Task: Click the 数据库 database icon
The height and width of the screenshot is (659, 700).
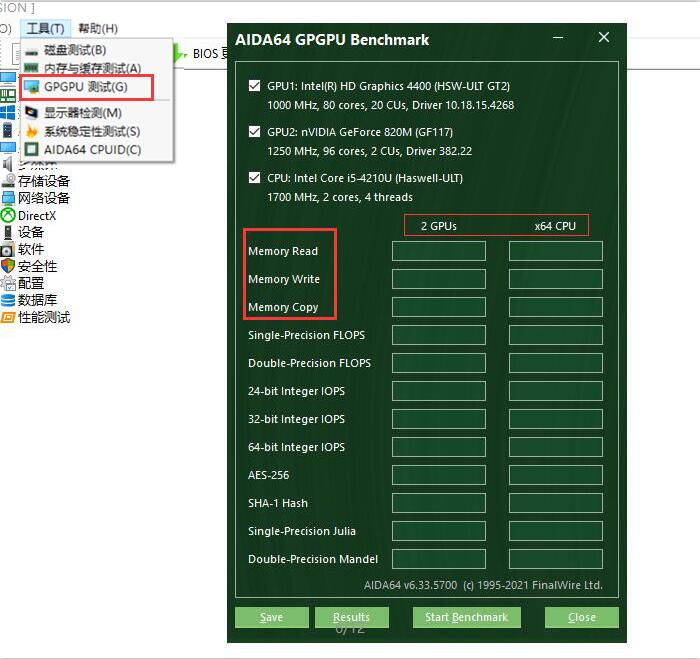Action: coord(8,300)
